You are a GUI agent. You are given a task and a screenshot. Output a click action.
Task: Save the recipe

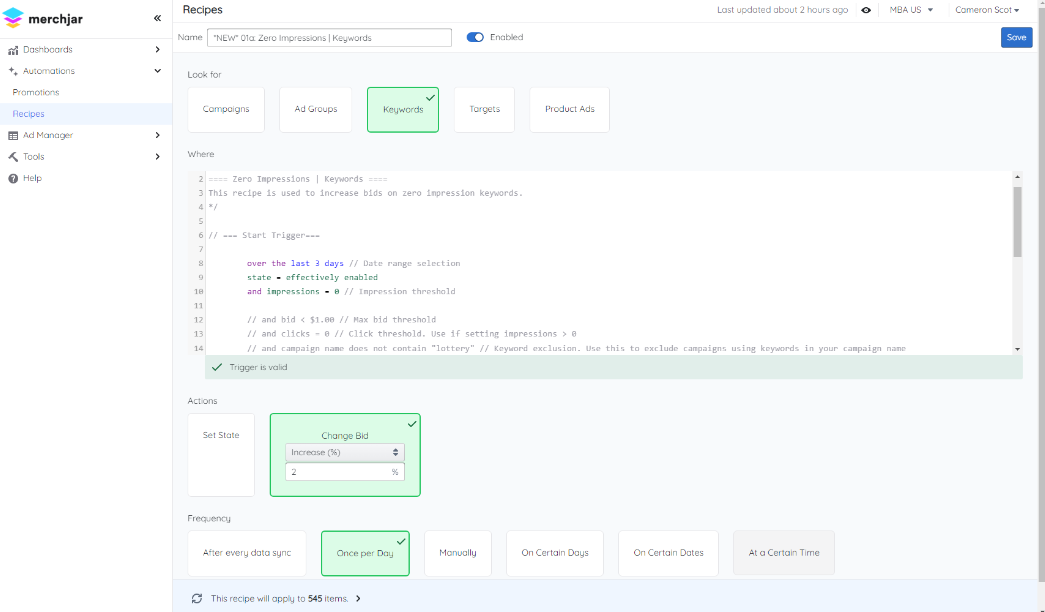(x=1016, y=37)
